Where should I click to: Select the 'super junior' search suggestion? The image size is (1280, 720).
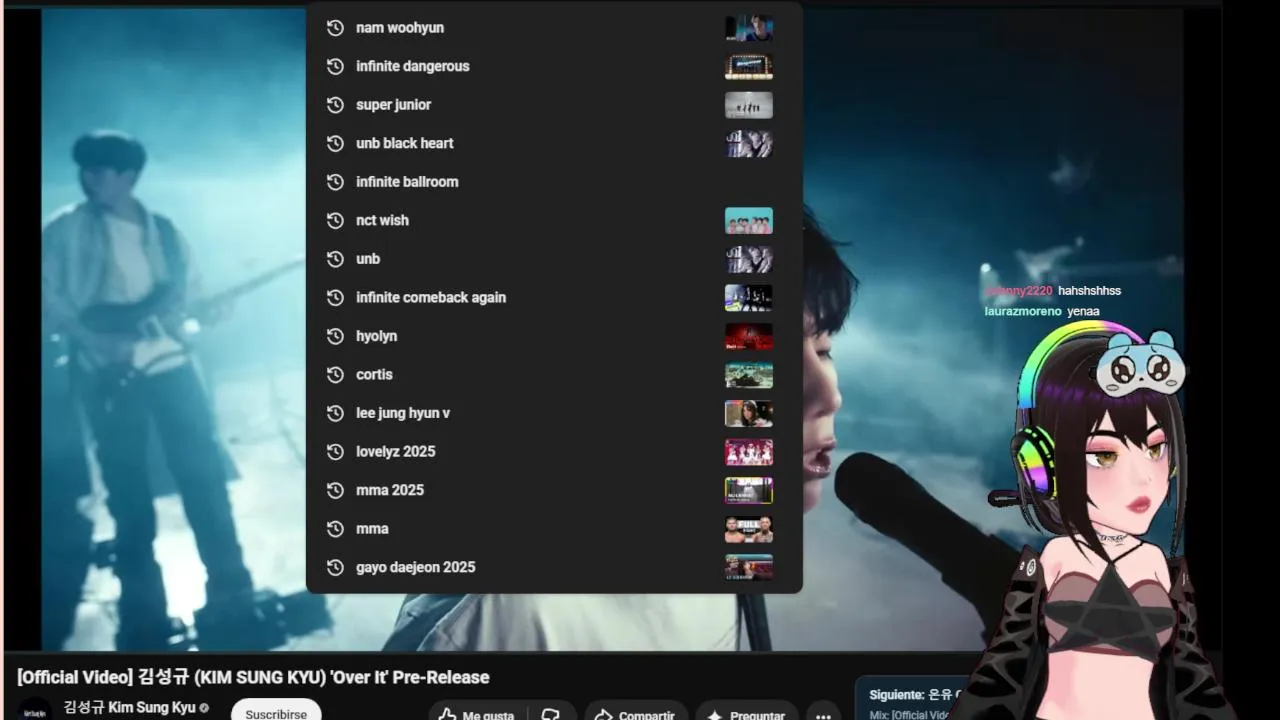click(554, 105)
